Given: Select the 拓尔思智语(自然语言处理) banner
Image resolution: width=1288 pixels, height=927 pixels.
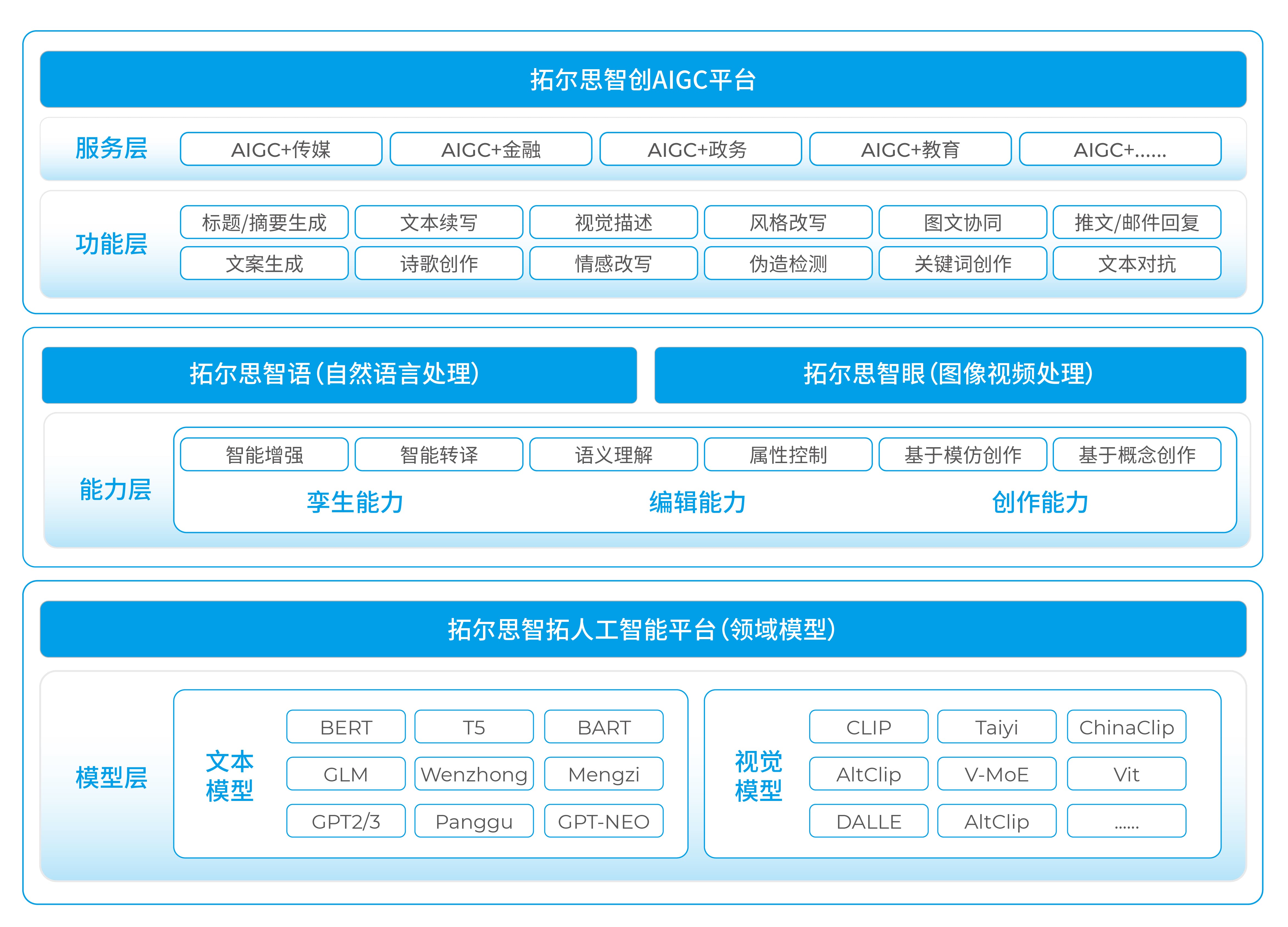Looking at the screenshot, I should click(339, 375).
